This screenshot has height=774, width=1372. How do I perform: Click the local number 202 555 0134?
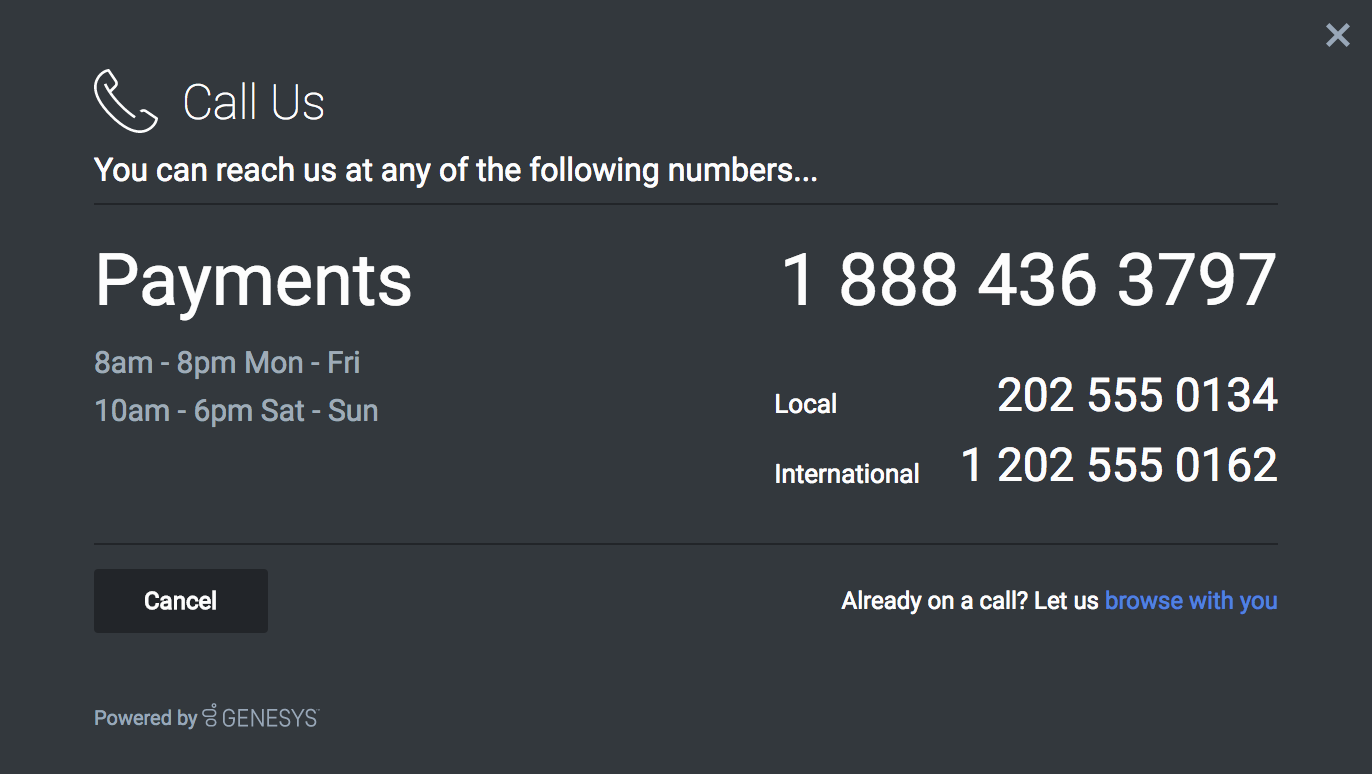pyautogui.click(x=1138, y=395)
